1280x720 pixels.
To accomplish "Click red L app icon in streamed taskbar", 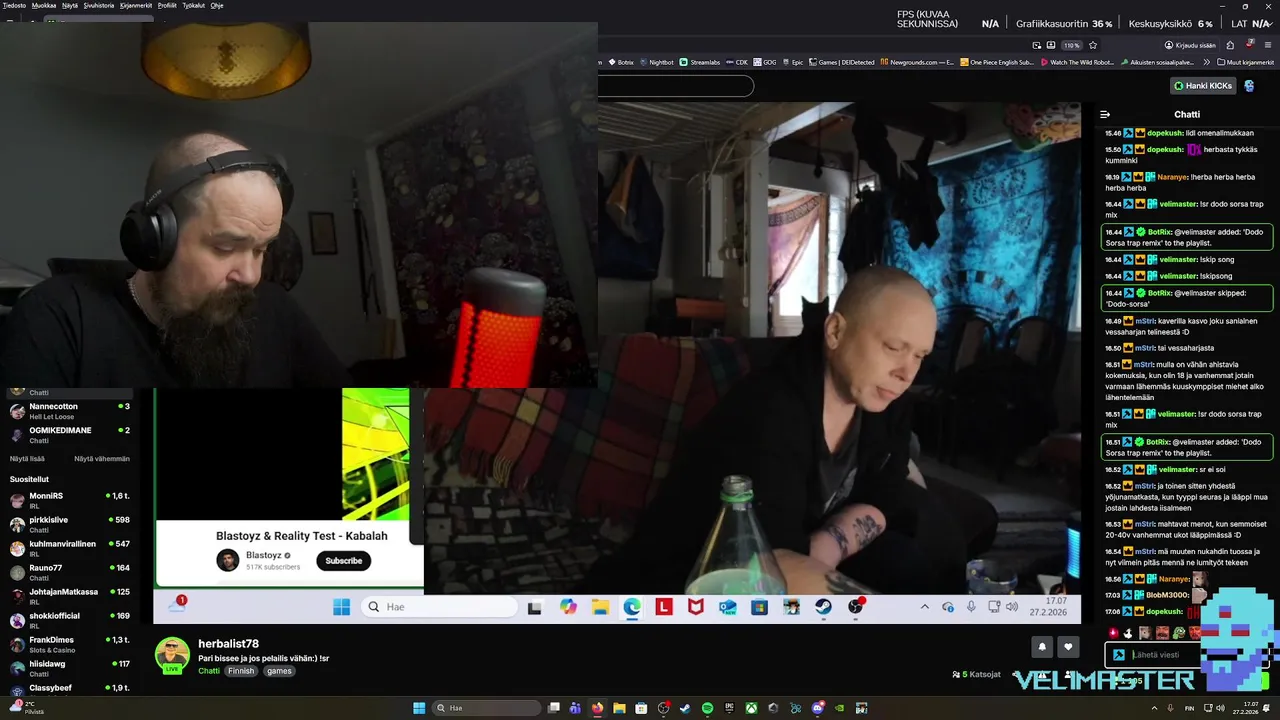I will (664, 607).
